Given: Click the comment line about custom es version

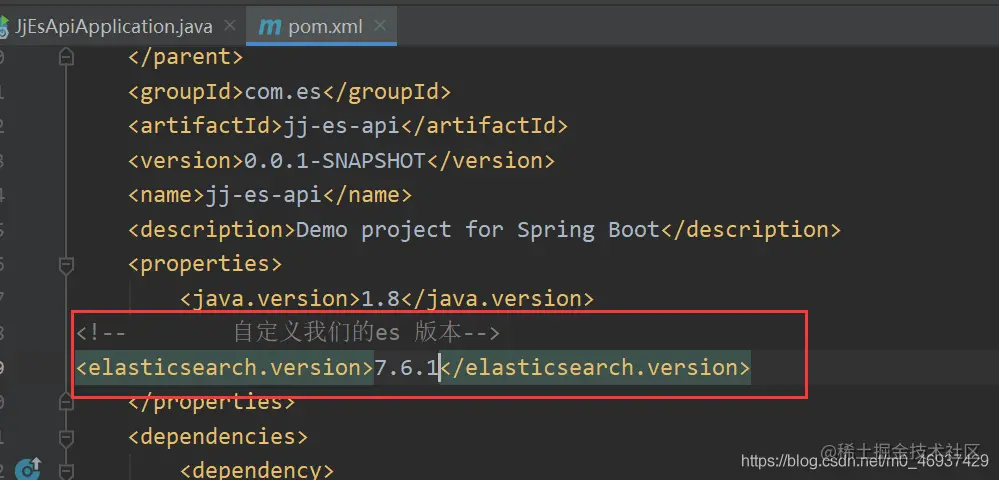Looking at the screenshot, I should tap(289, 333).
